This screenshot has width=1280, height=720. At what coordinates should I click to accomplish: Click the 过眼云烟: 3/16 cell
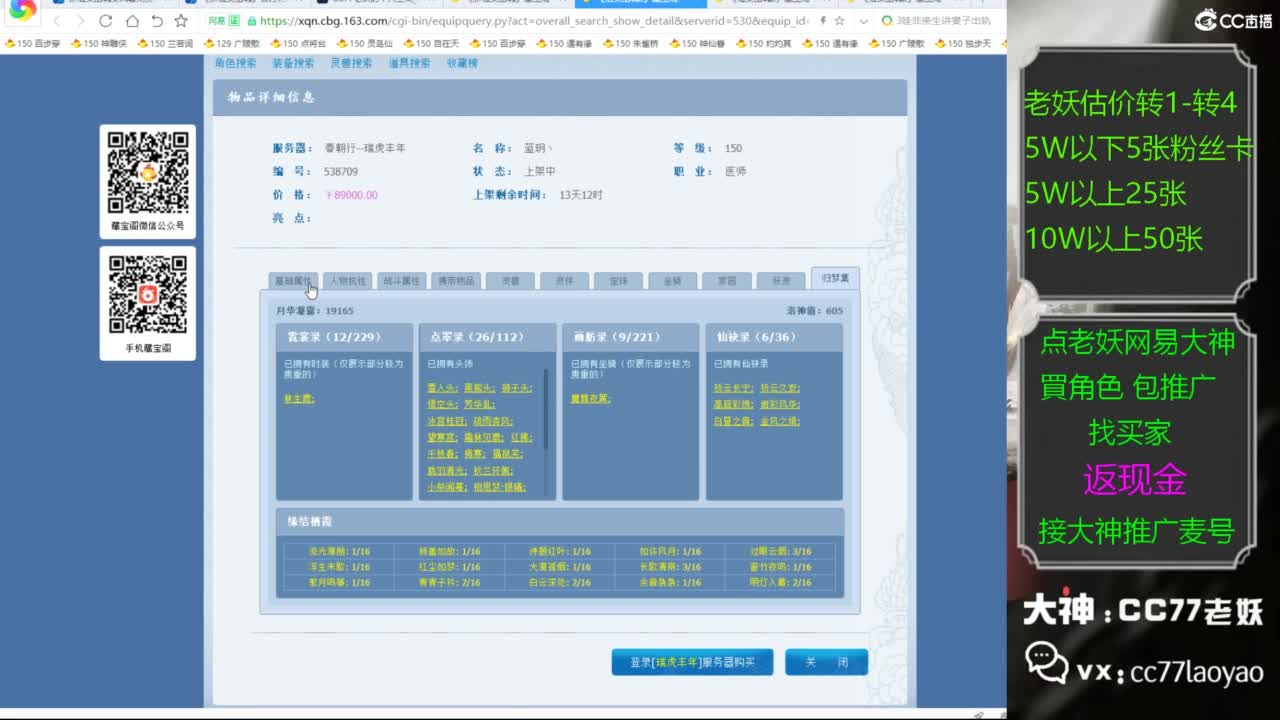pos(780,551)
